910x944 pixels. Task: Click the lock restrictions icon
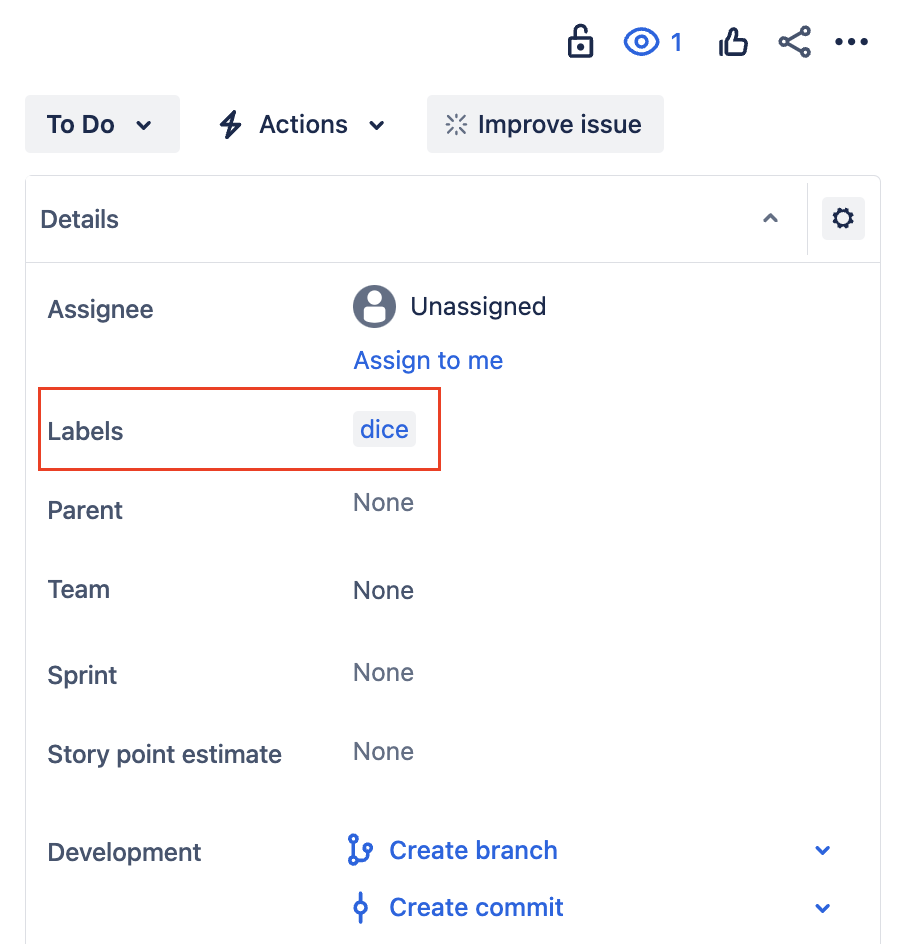[x=580, y=42]
